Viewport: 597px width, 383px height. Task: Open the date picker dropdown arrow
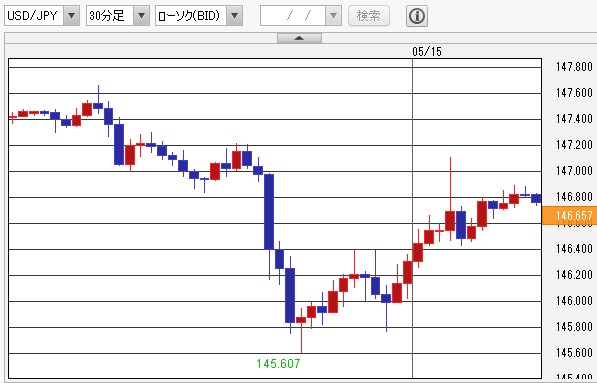334,16
